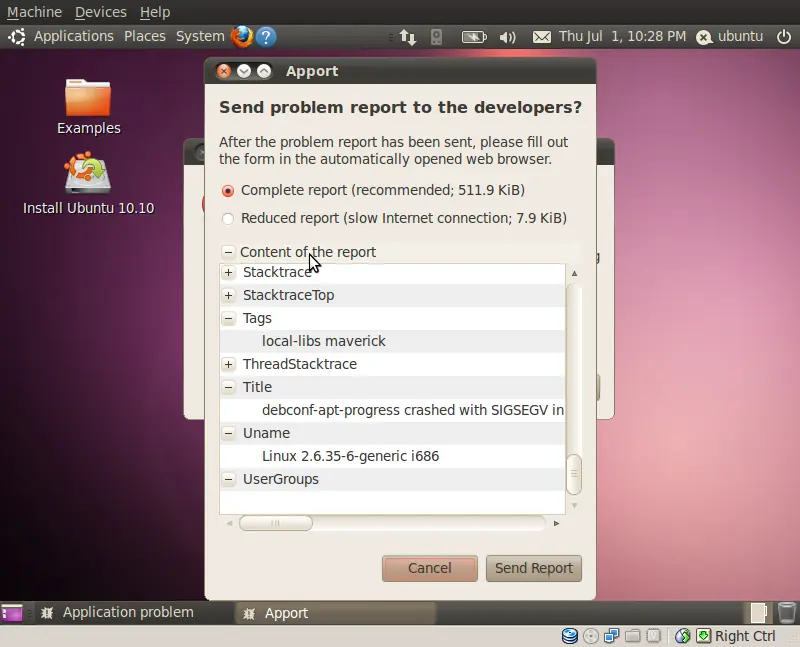Click the VirtualBox shared folders icon

(x=633, y=636)
